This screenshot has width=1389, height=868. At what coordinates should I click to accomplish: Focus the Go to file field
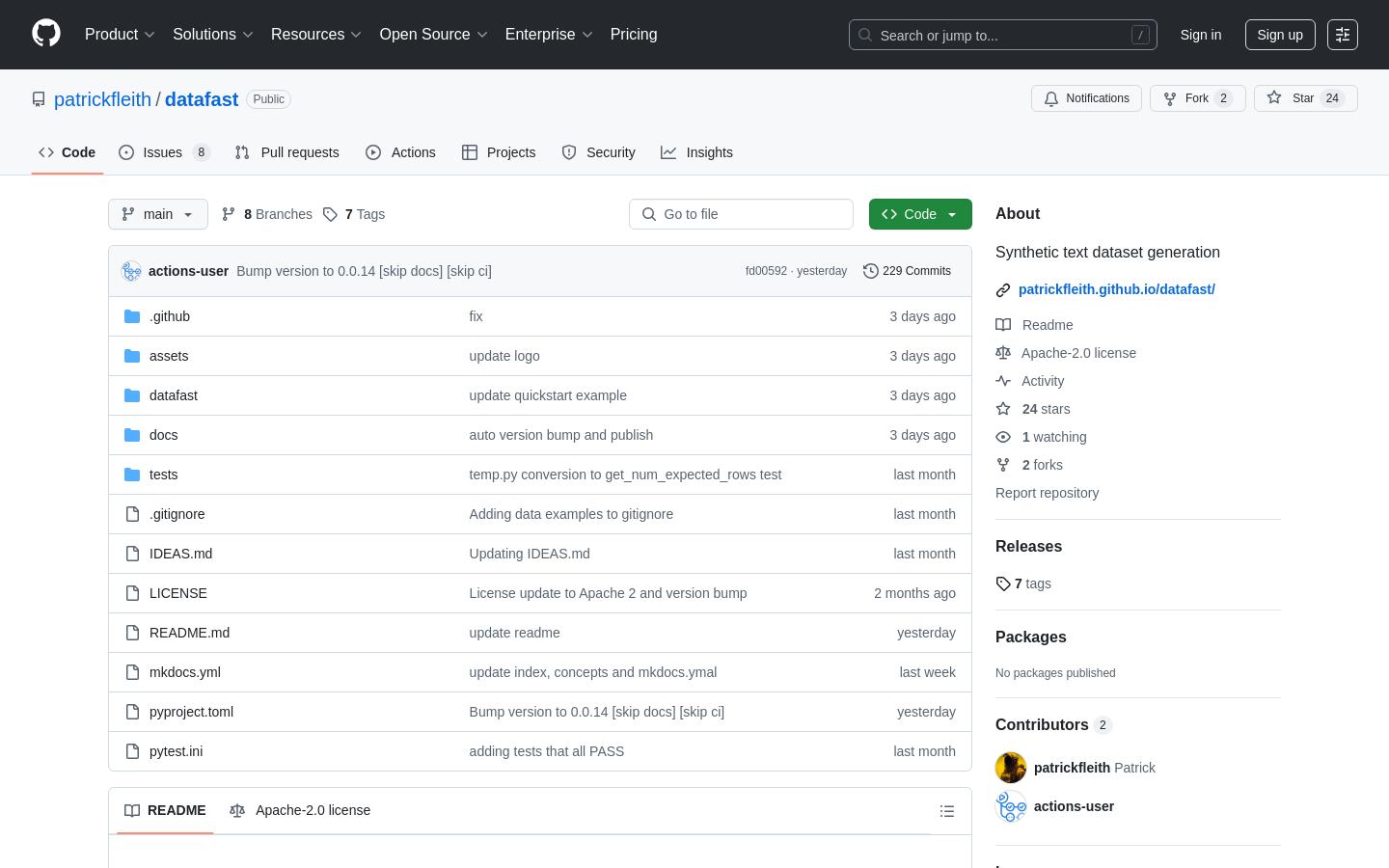(741, 214)
